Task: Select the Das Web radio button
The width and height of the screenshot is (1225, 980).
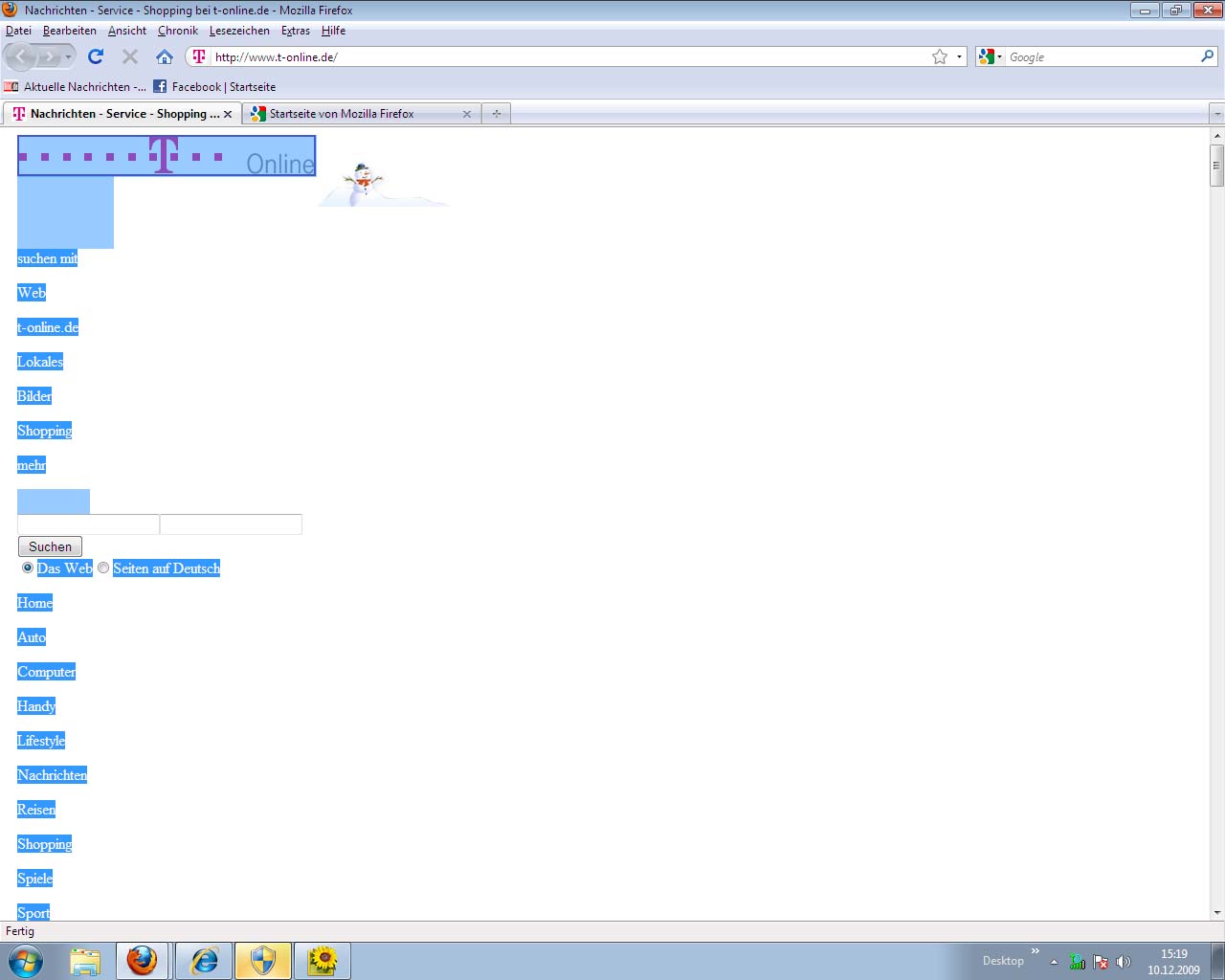Action: [28, 568]
